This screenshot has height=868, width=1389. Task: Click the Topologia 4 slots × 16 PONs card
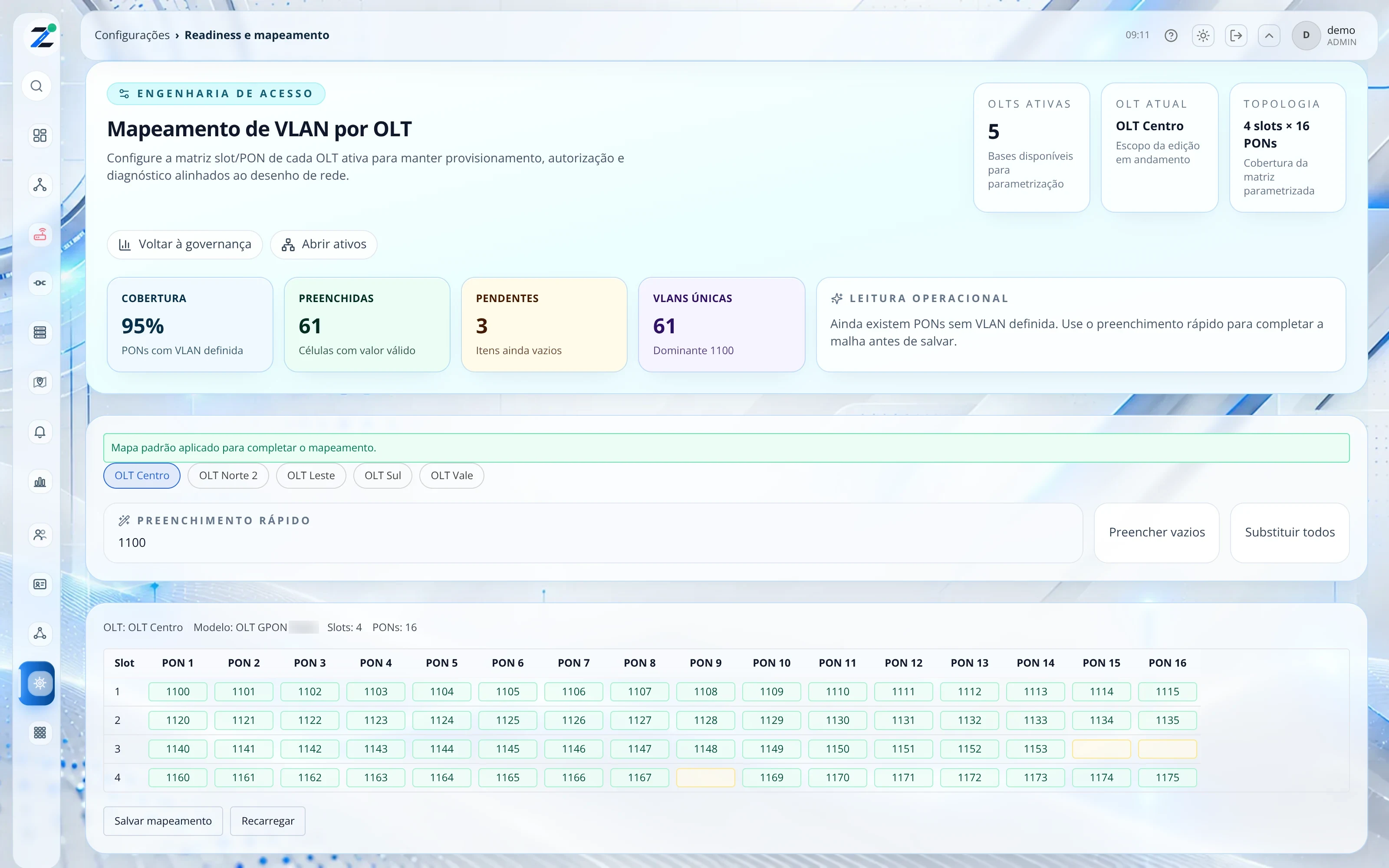tap(1287, 148)
